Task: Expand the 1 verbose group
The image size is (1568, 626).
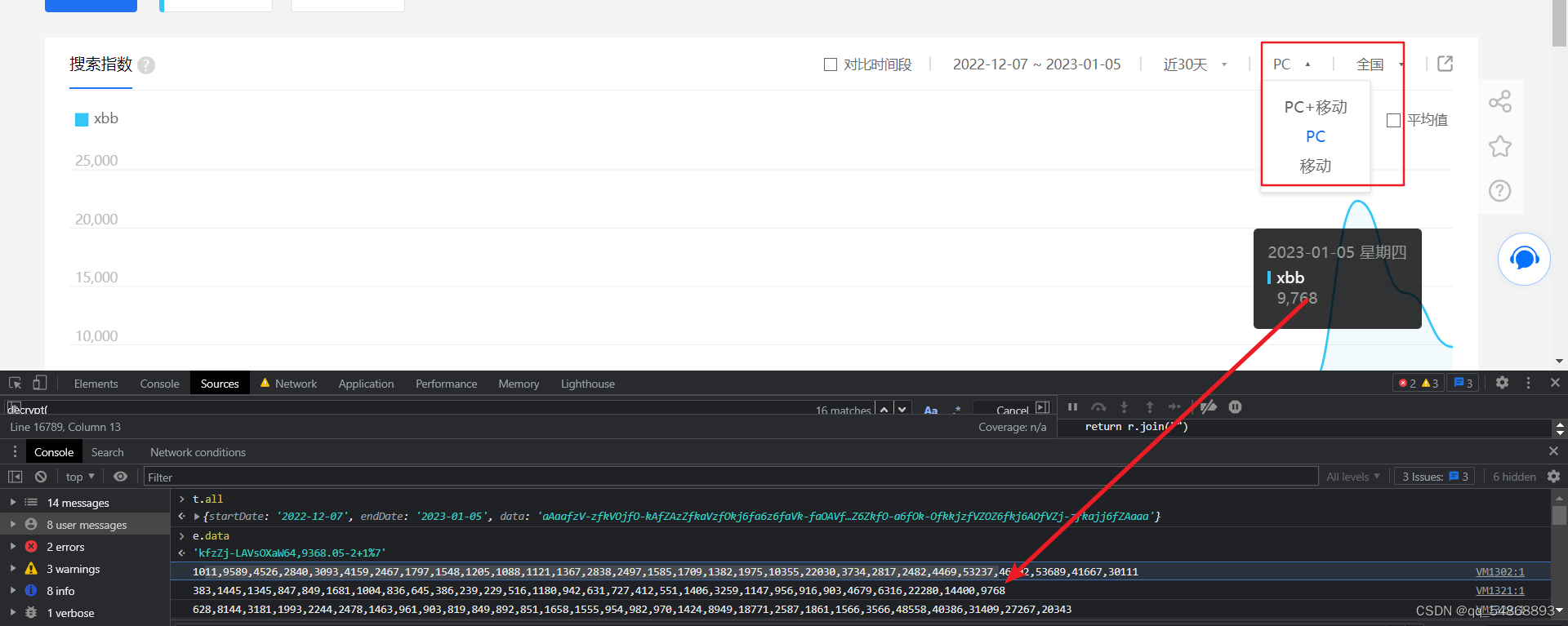Action: pos(13,613)
